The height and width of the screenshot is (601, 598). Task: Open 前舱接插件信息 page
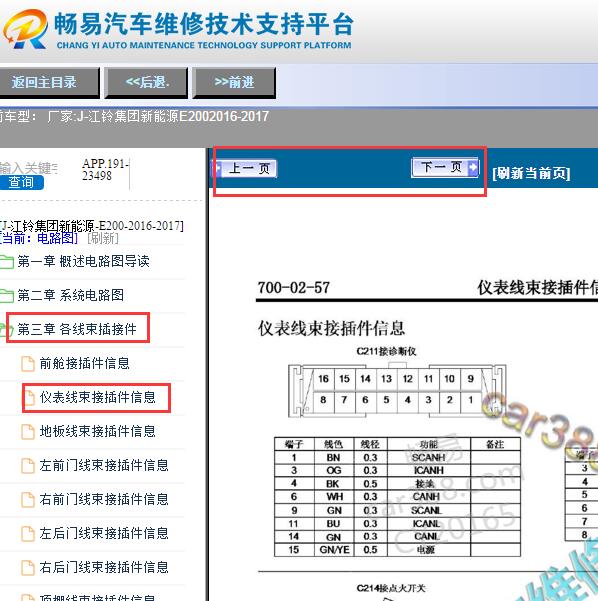click(84, 363)
